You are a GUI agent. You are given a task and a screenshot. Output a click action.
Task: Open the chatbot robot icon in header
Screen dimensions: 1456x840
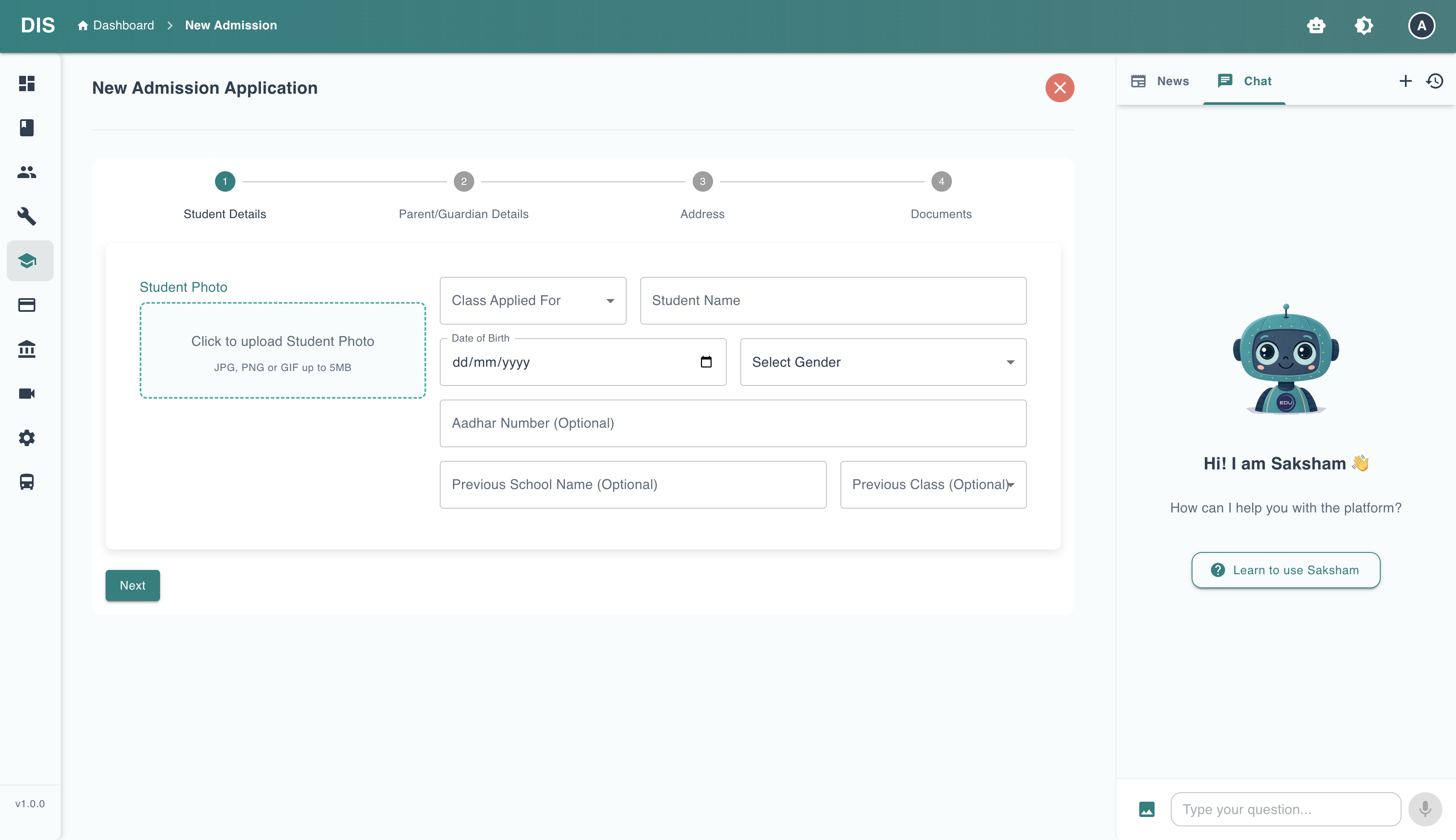(x=1316, y=26)
